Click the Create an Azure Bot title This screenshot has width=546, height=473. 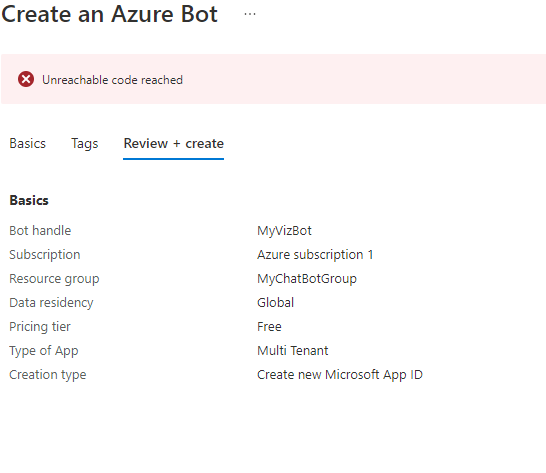pyautogui.click(x=109, y=14)
